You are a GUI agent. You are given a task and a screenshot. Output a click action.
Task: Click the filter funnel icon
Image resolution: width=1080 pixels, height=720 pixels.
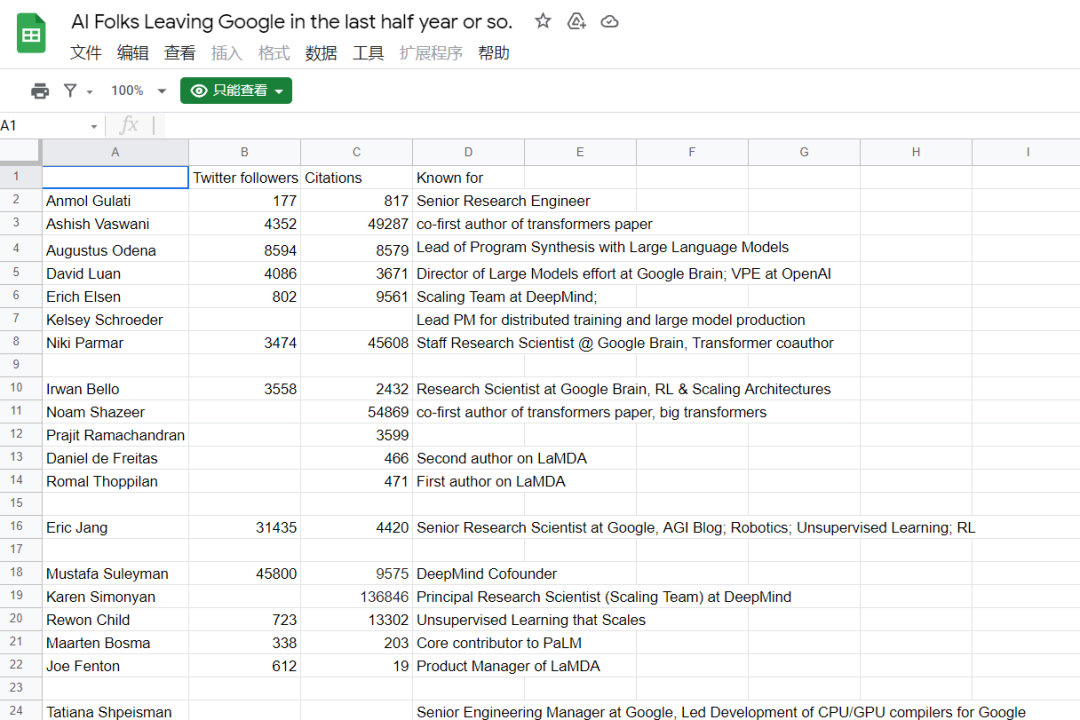tap(70, 91)
